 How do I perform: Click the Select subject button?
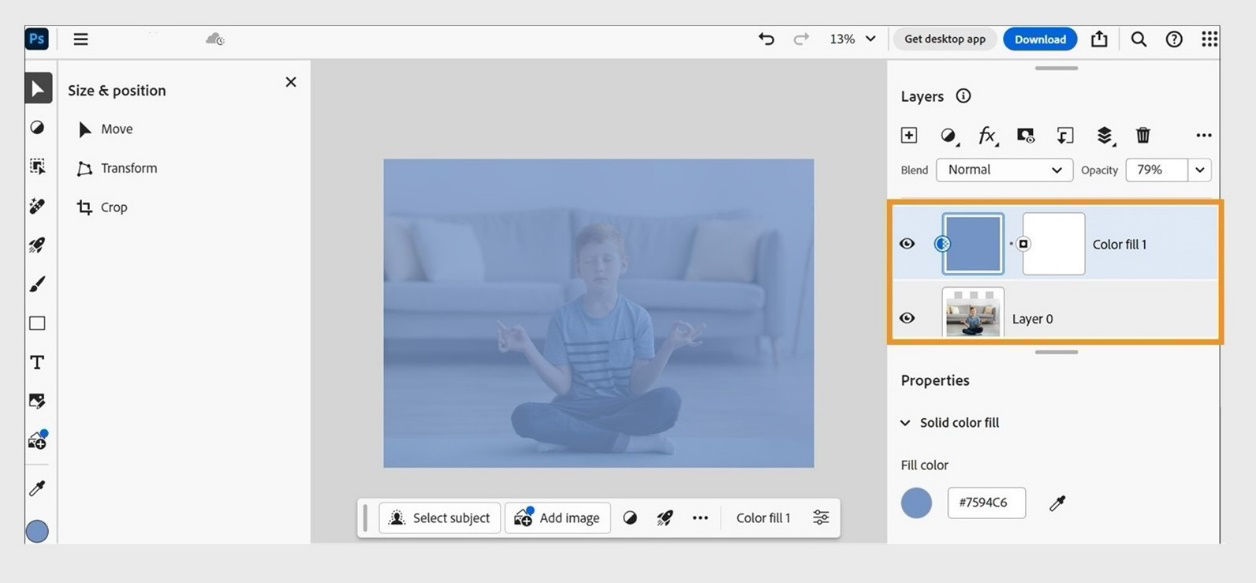439,517
